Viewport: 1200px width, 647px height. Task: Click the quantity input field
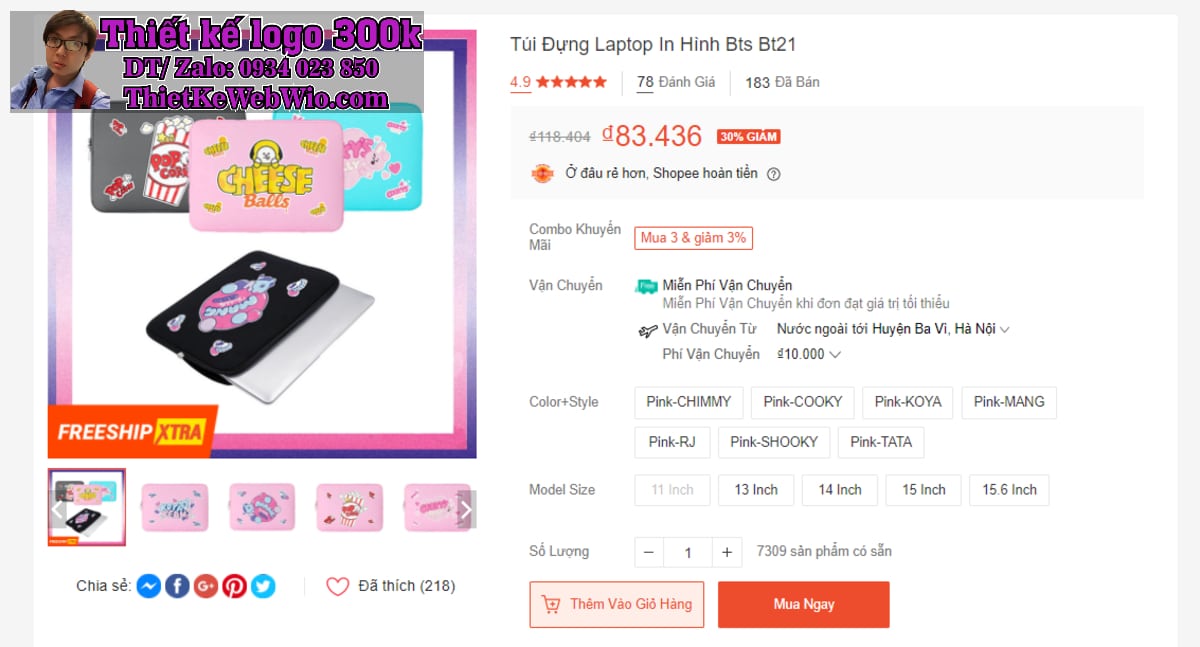pos(688,552)
